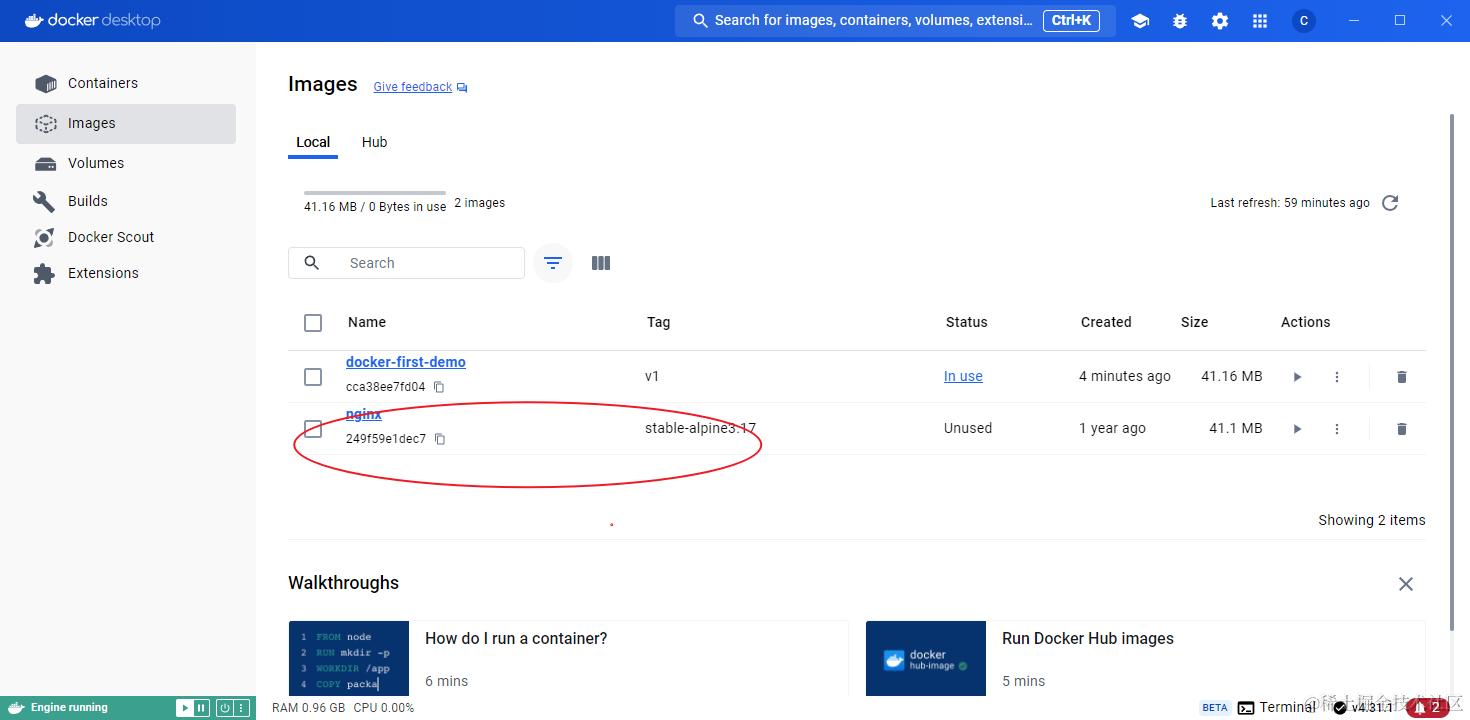1470x720 pixels.
Task: Copy the cca38ee7fd04 image ID
Action: coord(438,387)
